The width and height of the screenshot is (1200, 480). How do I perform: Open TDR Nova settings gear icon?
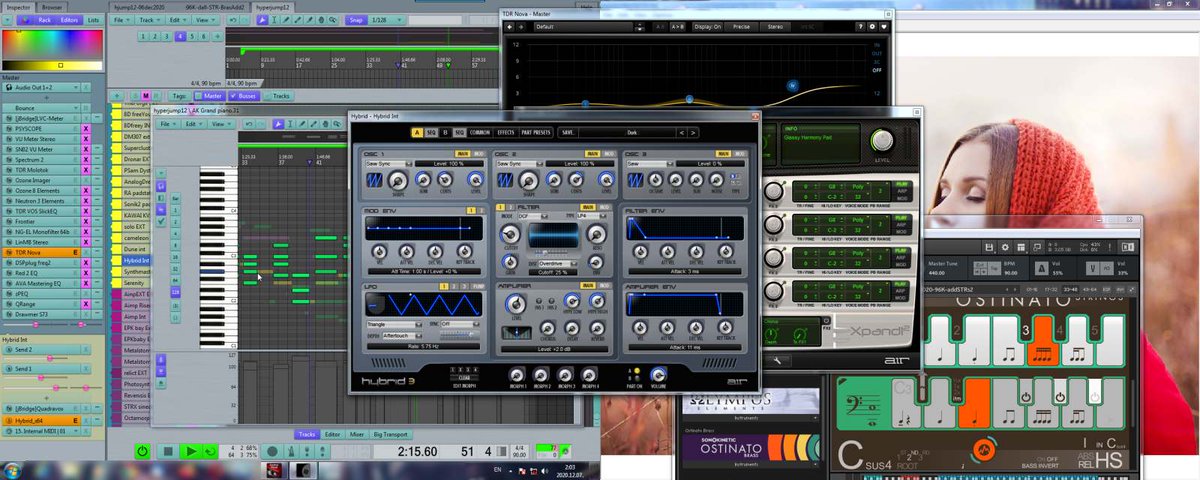pyautogui.click(x=871, y=27)
